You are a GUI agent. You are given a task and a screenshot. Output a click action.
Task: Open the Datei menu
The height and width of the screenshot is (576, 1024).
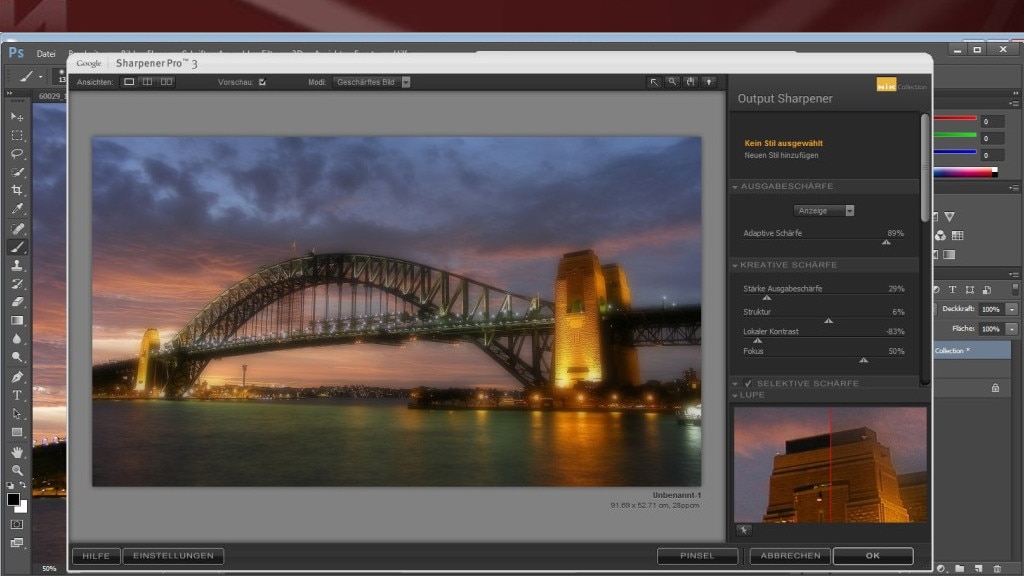pos(46,54)
